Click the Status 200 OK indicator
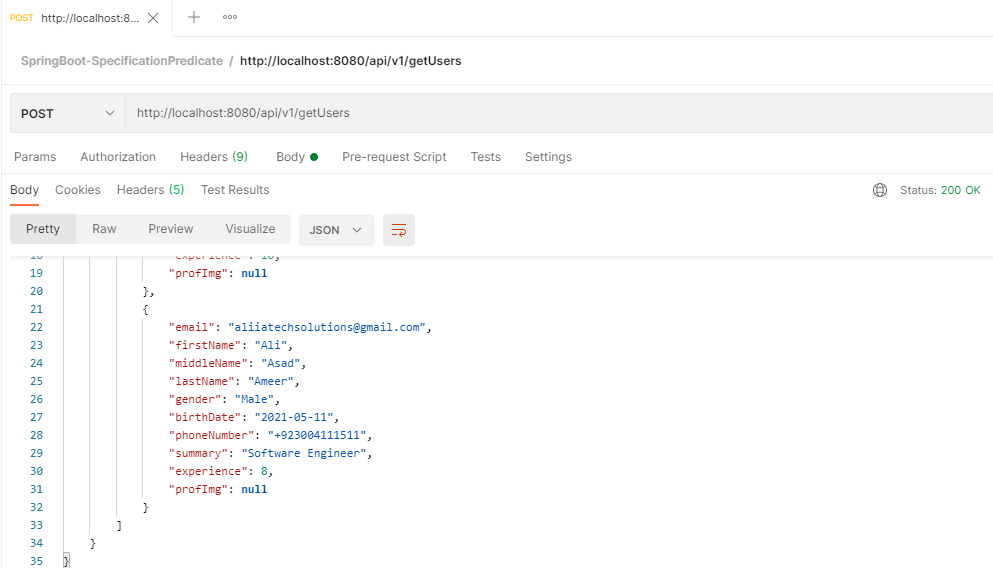 tap(940, 190)
